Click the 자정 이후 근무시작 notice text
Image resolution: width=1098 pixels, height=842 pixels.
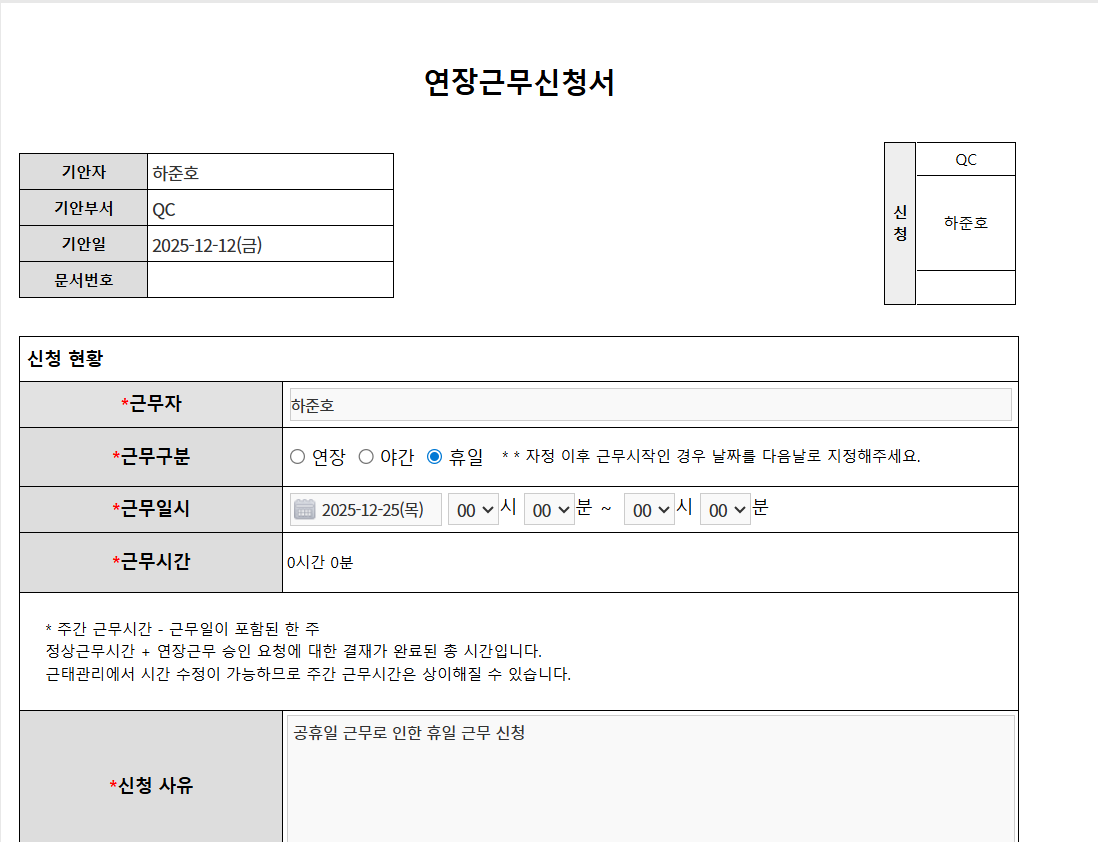click(711, 456)
